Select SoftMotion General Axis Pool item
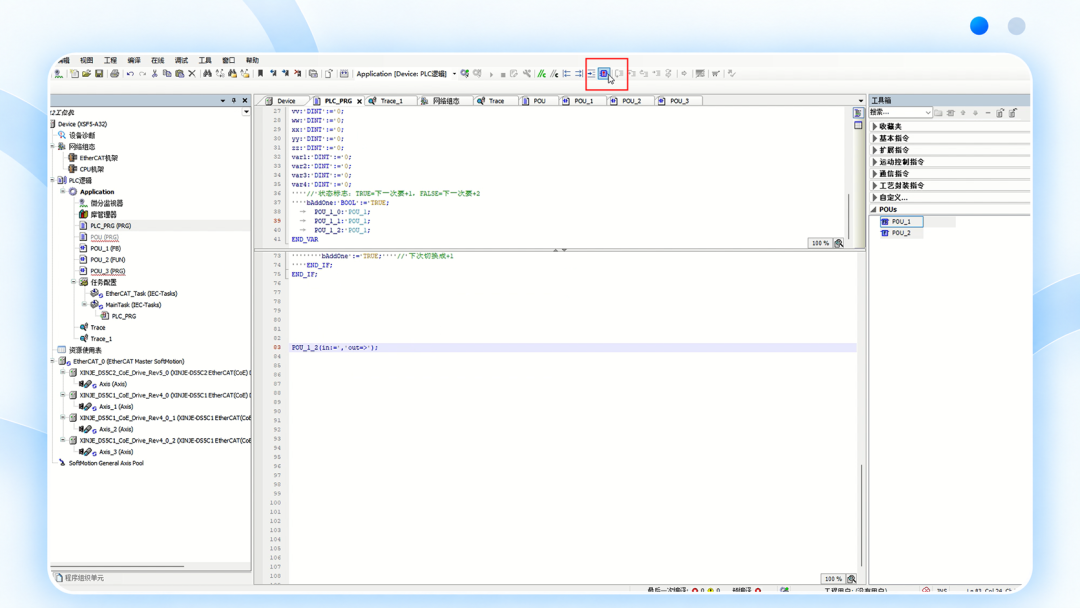Image resolution: width=1080 pixels, height=608 pixels. point(106,463)
